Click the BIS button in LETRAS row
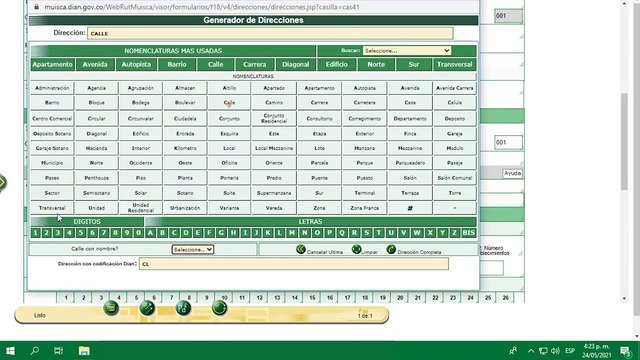Image resolution: width=640 pixels, height=360 pixels. click(469, 233)
